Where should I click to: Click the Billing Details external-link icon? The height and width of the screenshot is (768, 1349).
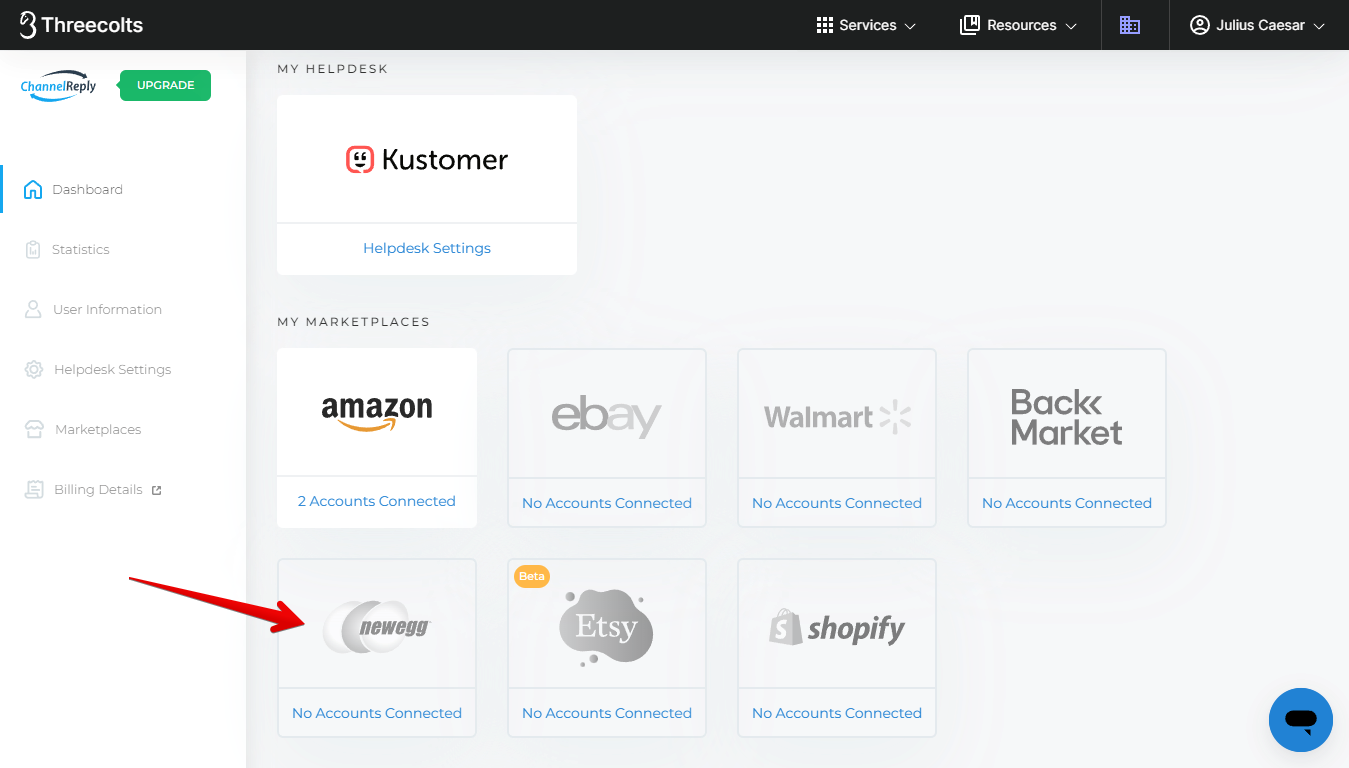pos(156,490)
